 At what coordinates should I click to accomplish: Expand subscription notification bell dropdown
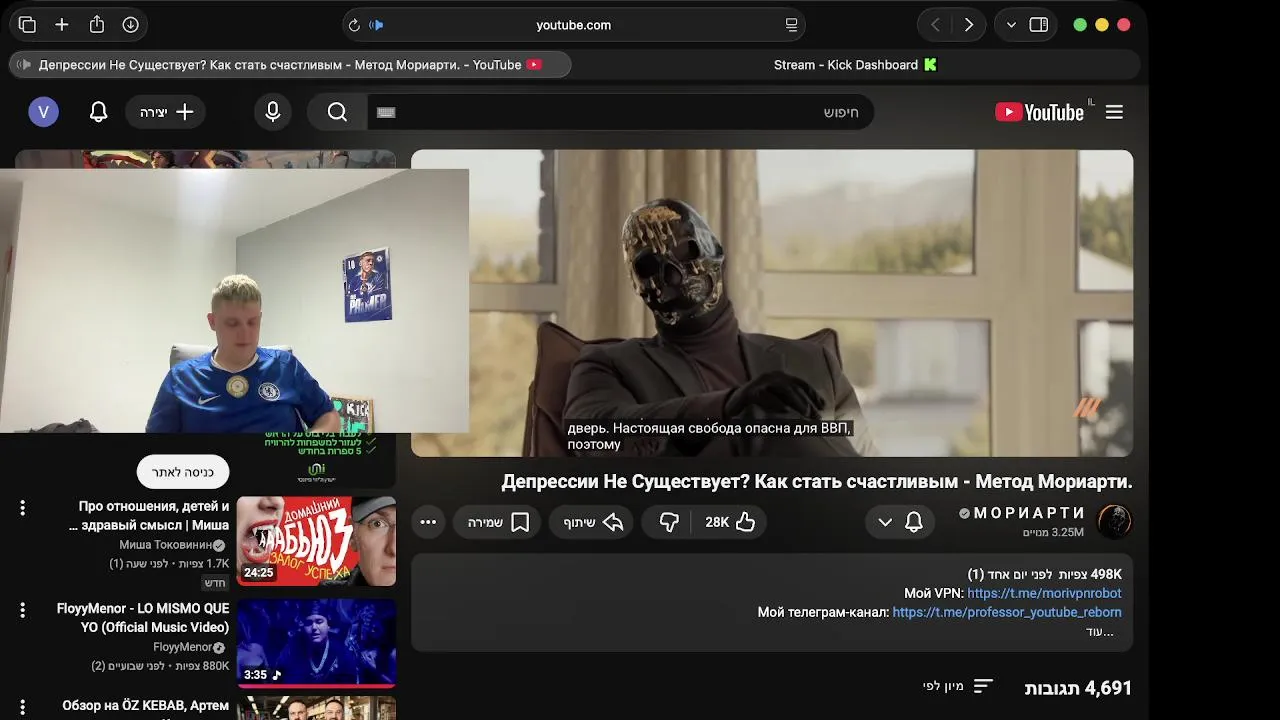coord(900,522)
